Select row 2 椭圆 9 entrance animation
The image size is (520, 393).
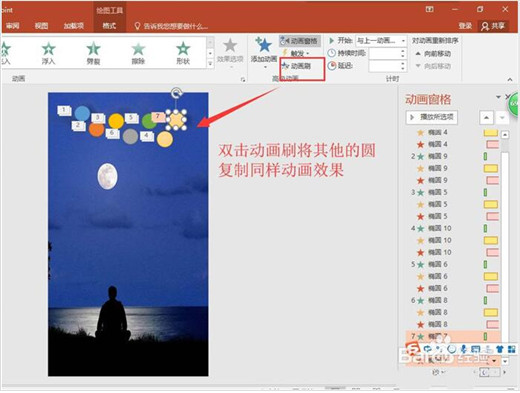(454, 156)
